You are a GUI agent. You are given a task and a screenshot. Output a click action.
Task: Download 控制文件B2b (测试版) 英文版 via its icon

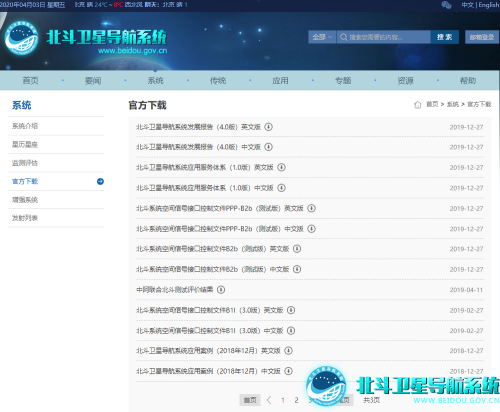pos(297,249)
